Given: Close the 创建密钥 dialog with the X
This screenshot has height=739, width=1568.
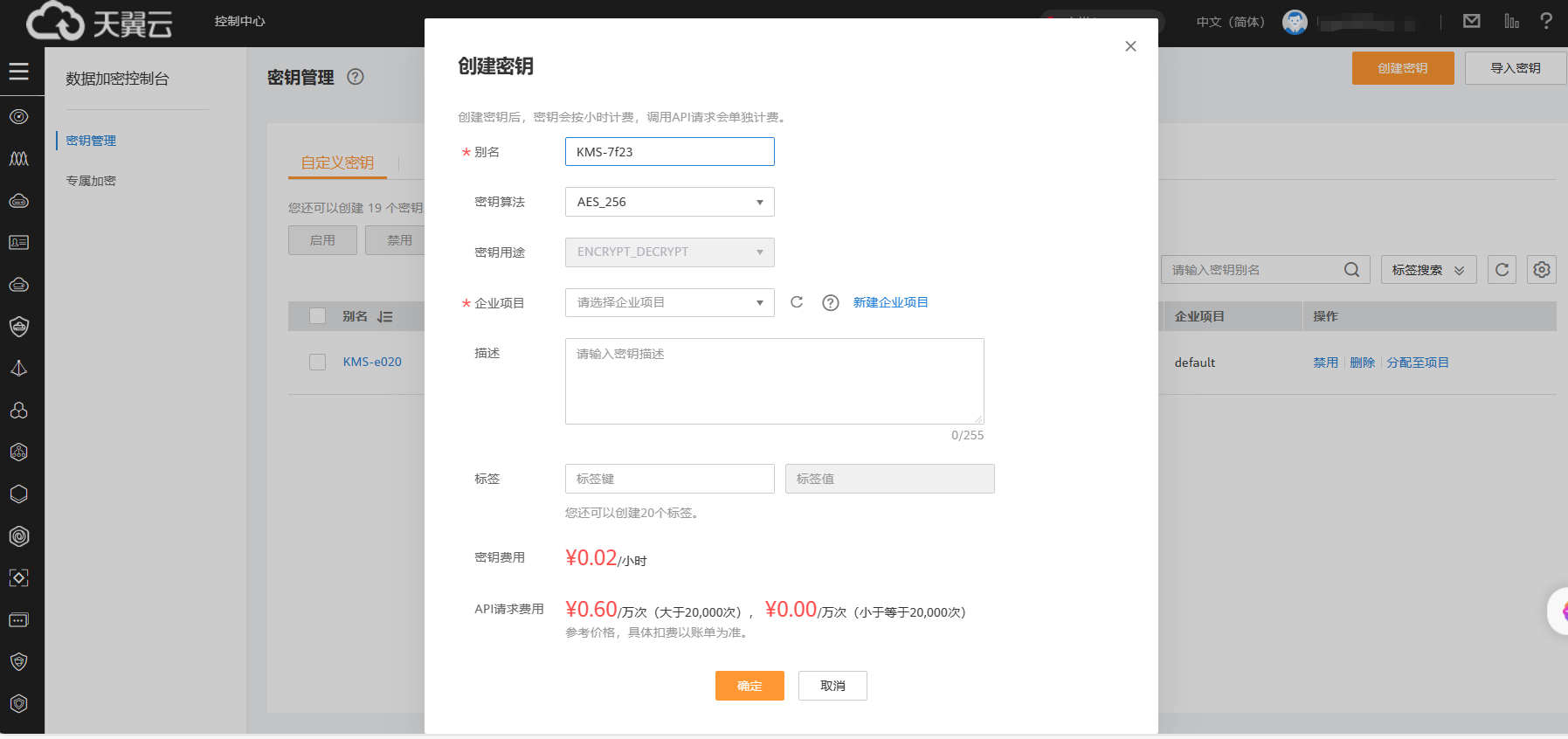Looking at the screenshot, I should 1130,46.
